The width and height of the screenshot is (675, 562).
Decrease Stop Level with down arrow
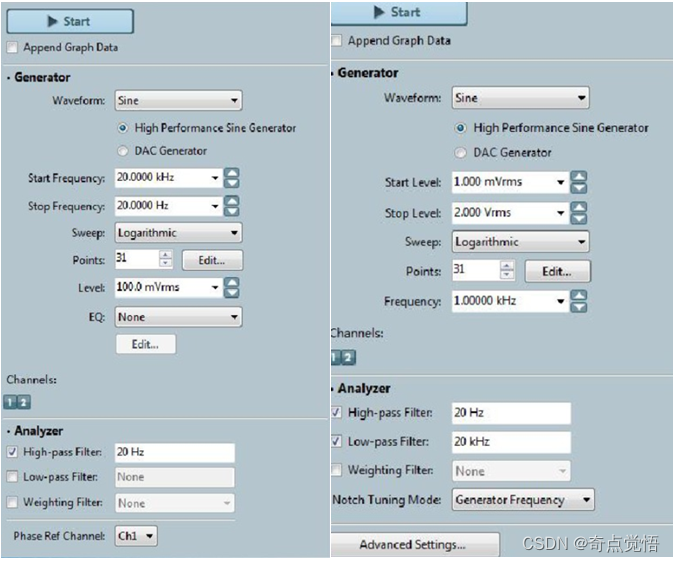[579, 219]
